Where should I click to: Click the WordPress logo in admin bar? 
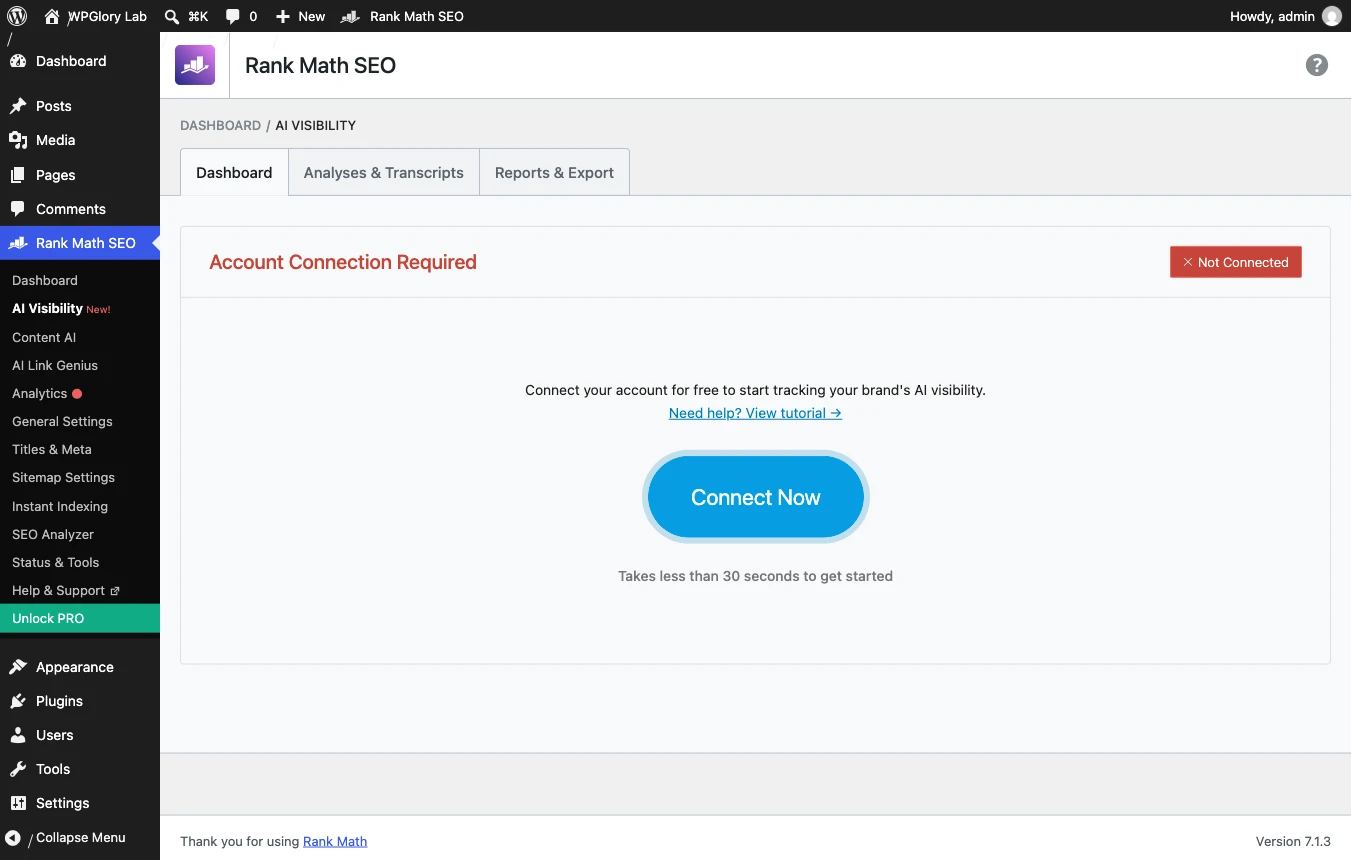[17, 16]
